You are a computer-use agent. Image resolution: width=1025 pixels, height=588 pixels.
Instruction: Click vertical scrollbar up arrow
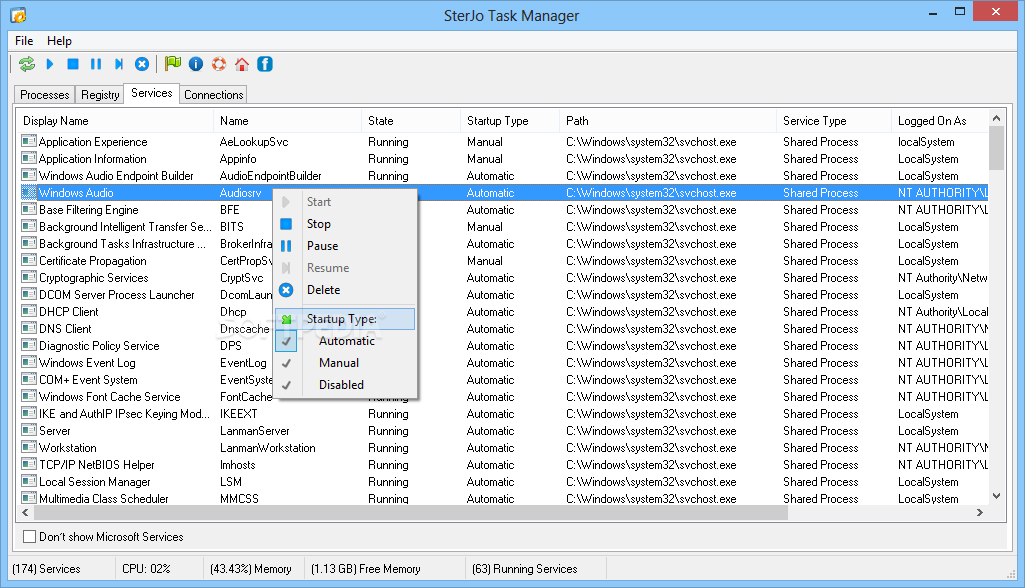coord(996,118)
